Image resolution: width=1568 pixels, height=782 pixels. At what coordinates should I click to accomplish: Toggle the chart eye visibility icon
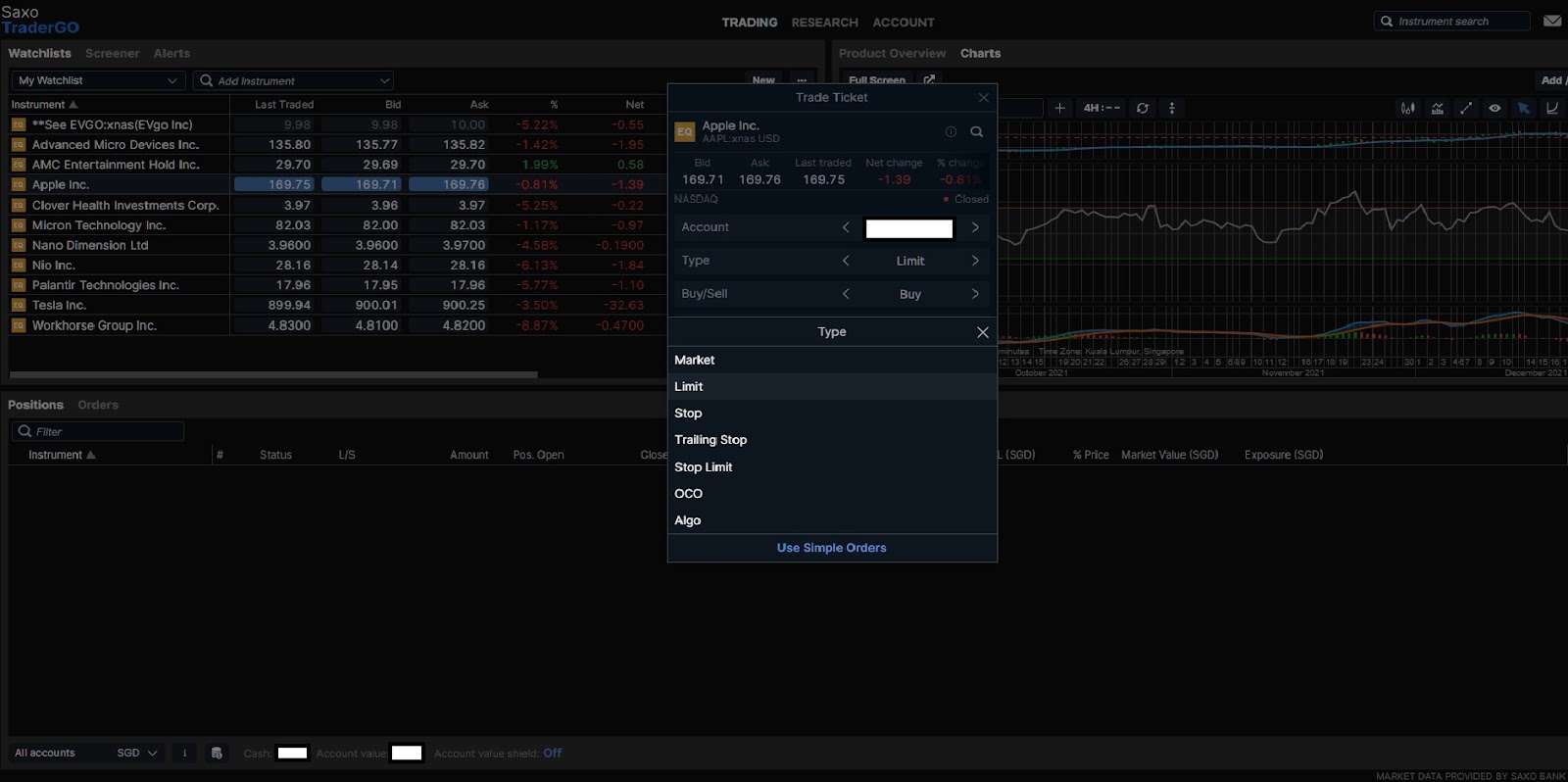(1494, 108)
